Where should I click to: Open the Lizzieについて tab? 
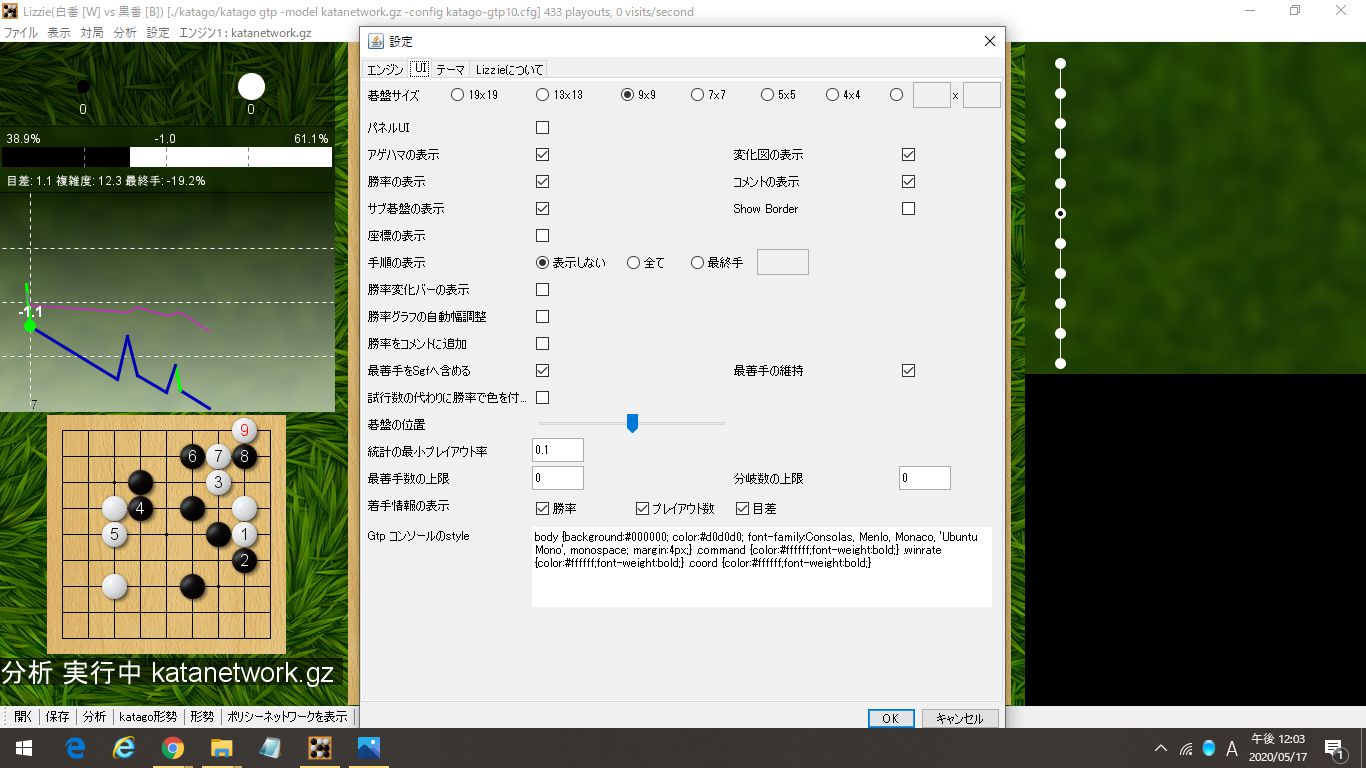pos(510,70)
